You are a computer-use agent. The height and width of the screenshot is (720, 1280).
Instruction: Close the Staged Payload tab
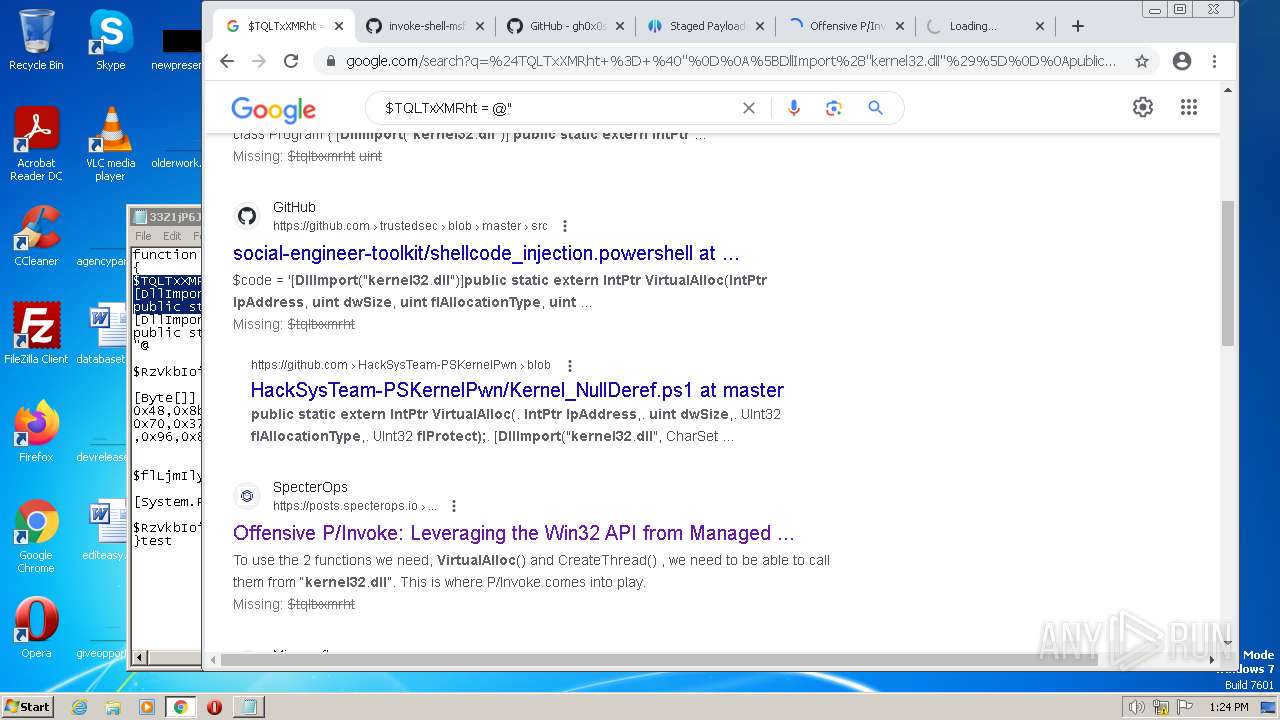[x=759, y=26]
